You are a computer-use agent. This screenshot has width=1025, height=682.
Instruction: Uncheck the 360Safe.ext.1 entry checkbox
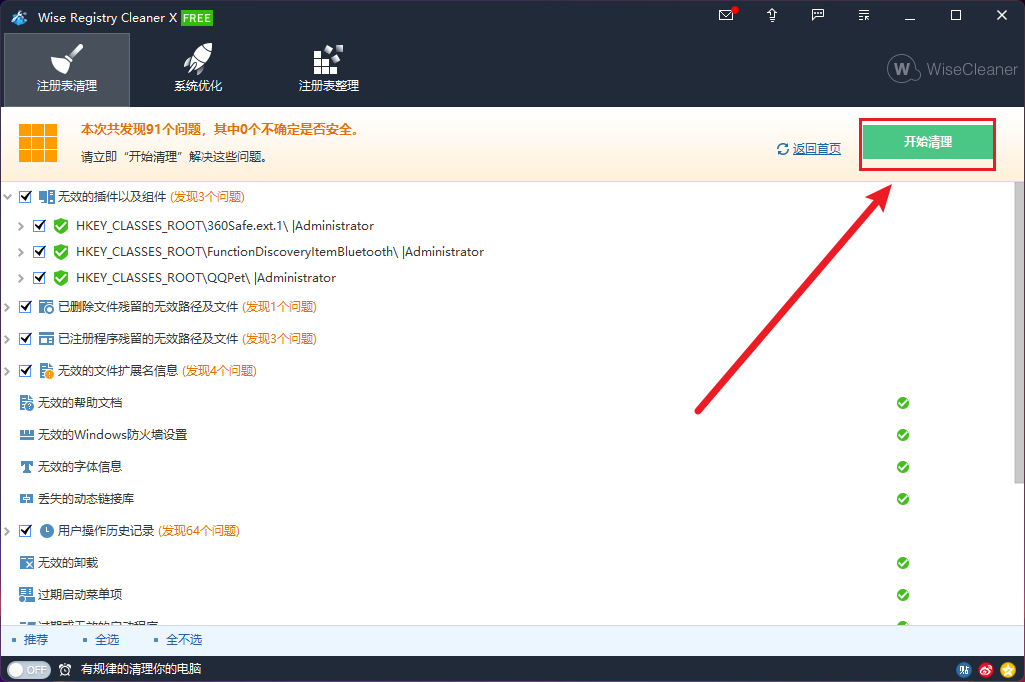click(39, 226)
